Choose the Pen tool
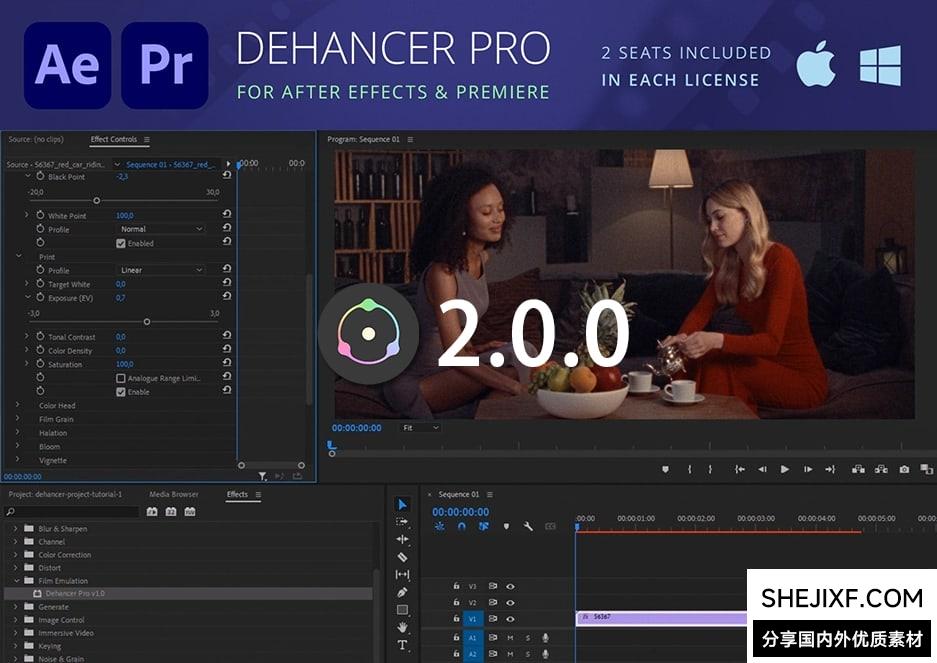This screenshot has width=937, height=663. pos(402,592)
